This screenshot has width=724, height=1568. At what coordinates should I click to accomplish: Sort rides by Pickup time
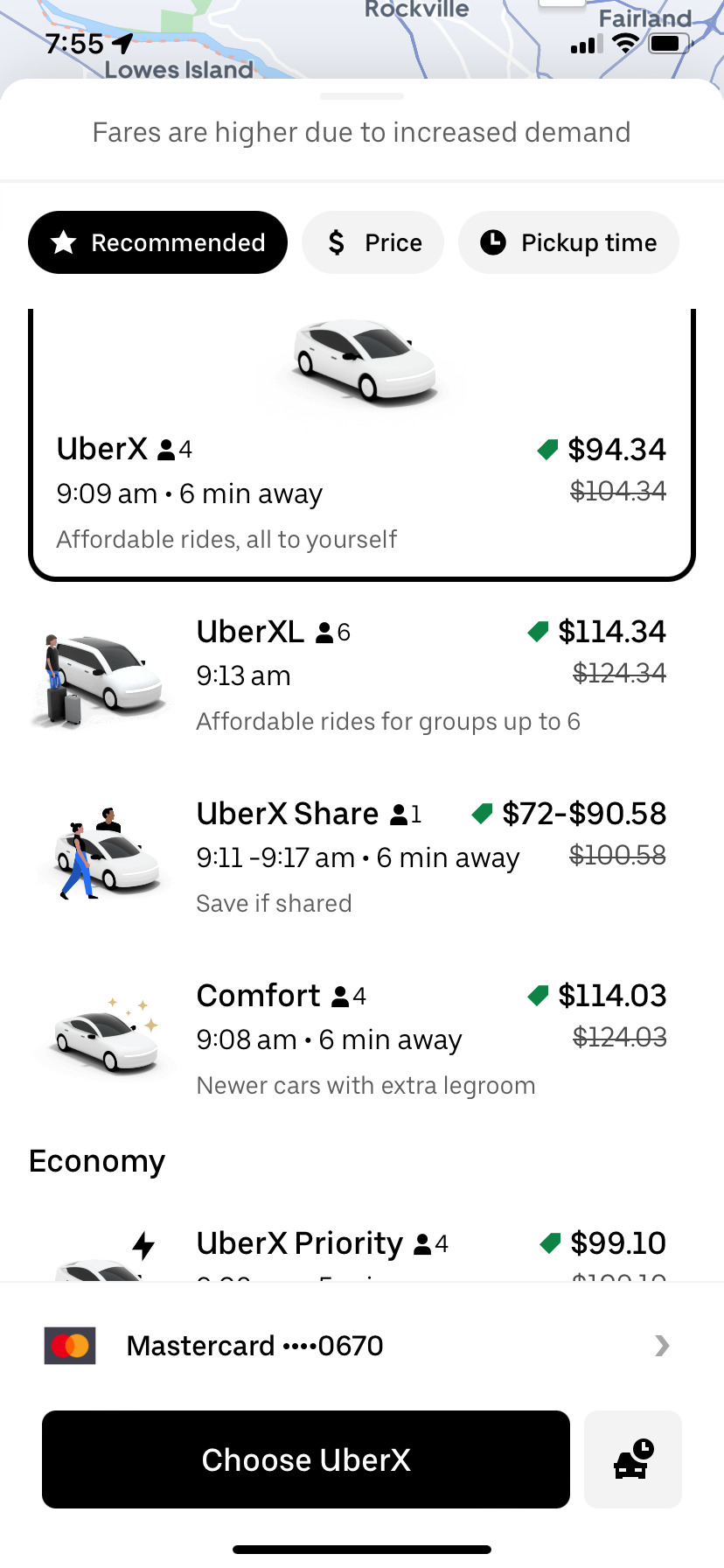[x=568, y=242]
